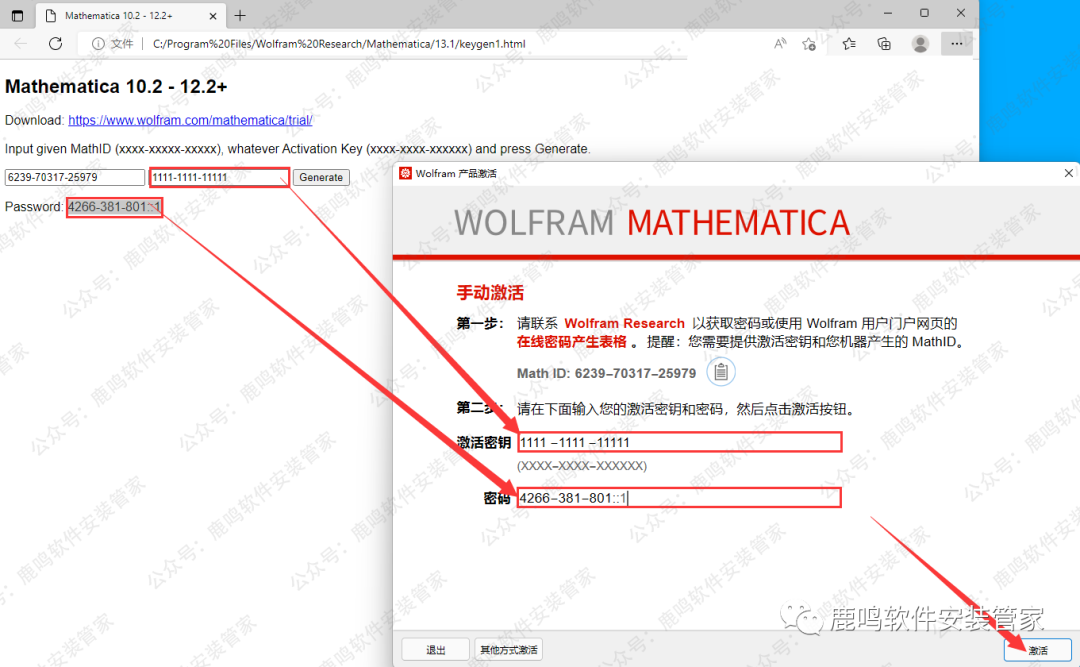Open a new browser tab
This screenshot has height=667, width=1080.
[x=240, y=15]
